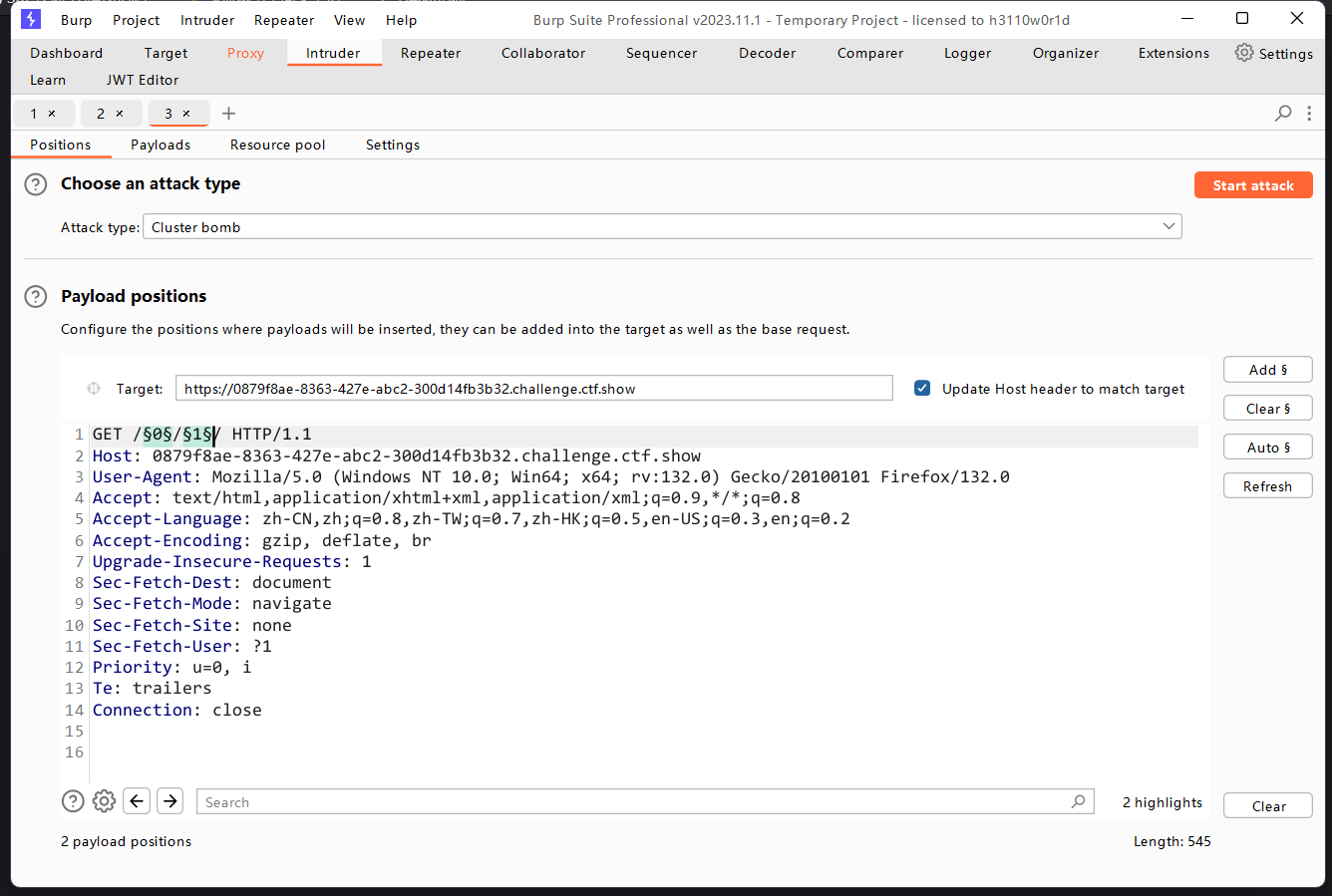Open the three-dot options menu icon
The width and height of the screenshot is (1332, 896).
pos(1309,114)
